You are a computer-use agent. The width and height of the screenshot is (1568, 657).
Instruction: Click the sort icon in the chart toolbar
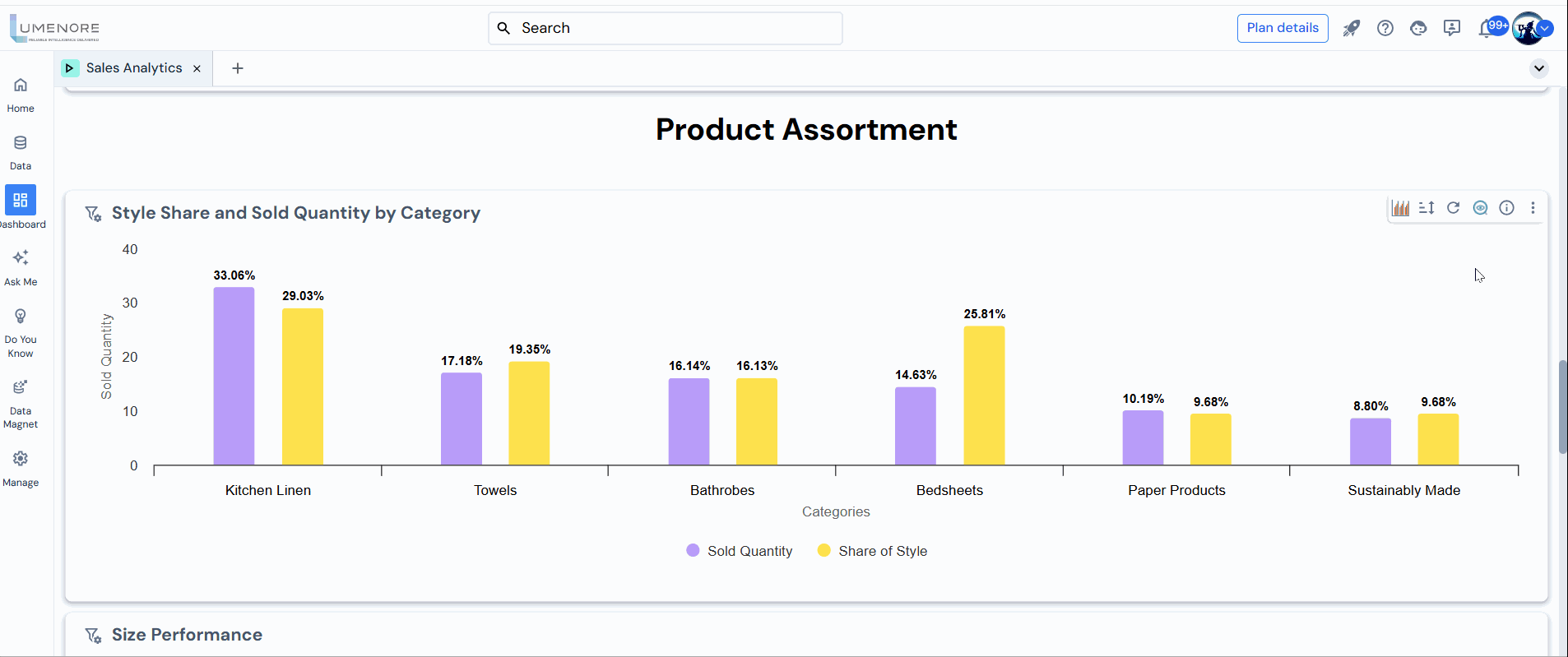pyautogui.click(x=1427, y=208)
